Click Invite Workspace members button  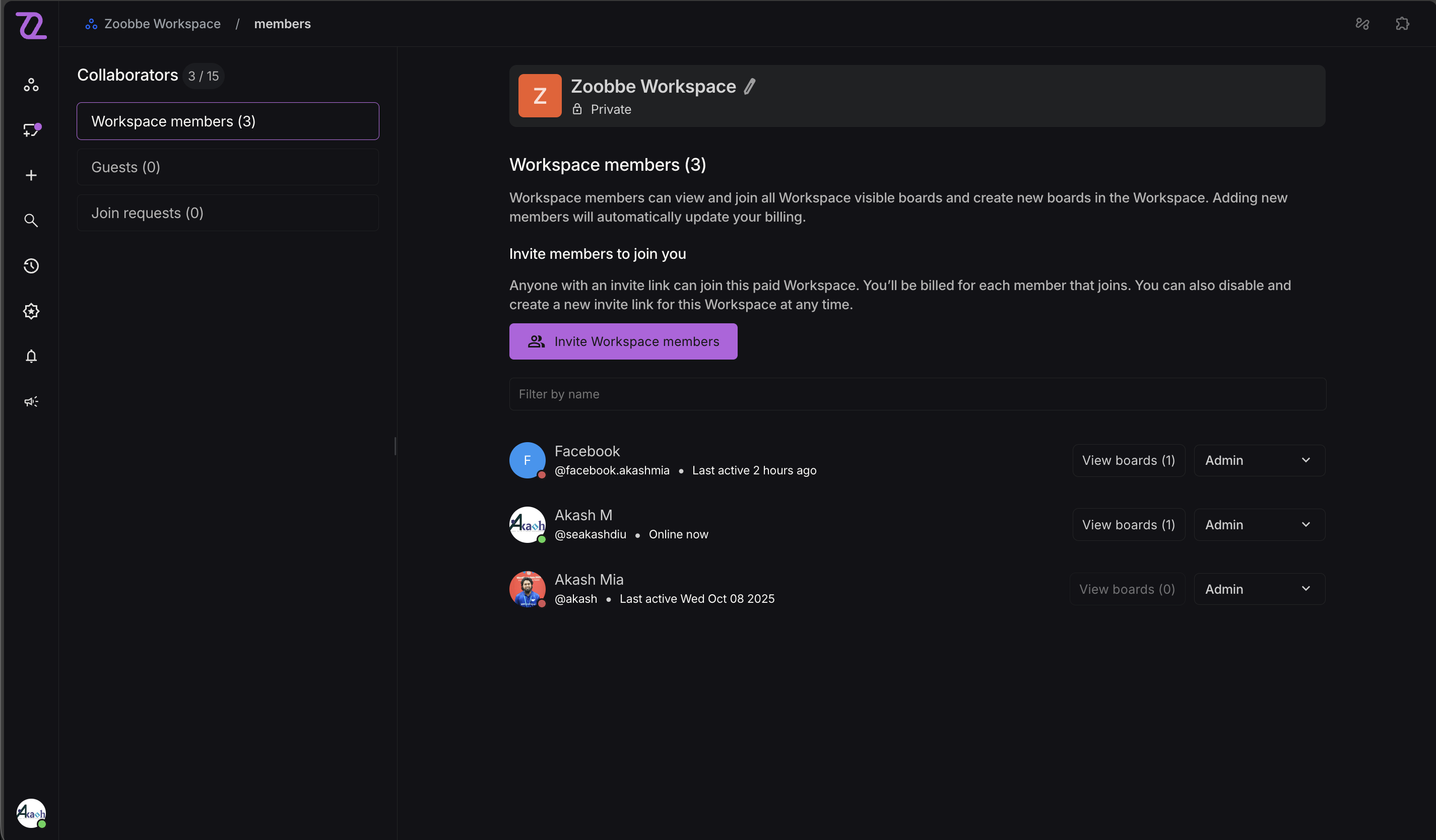[623, 341]
